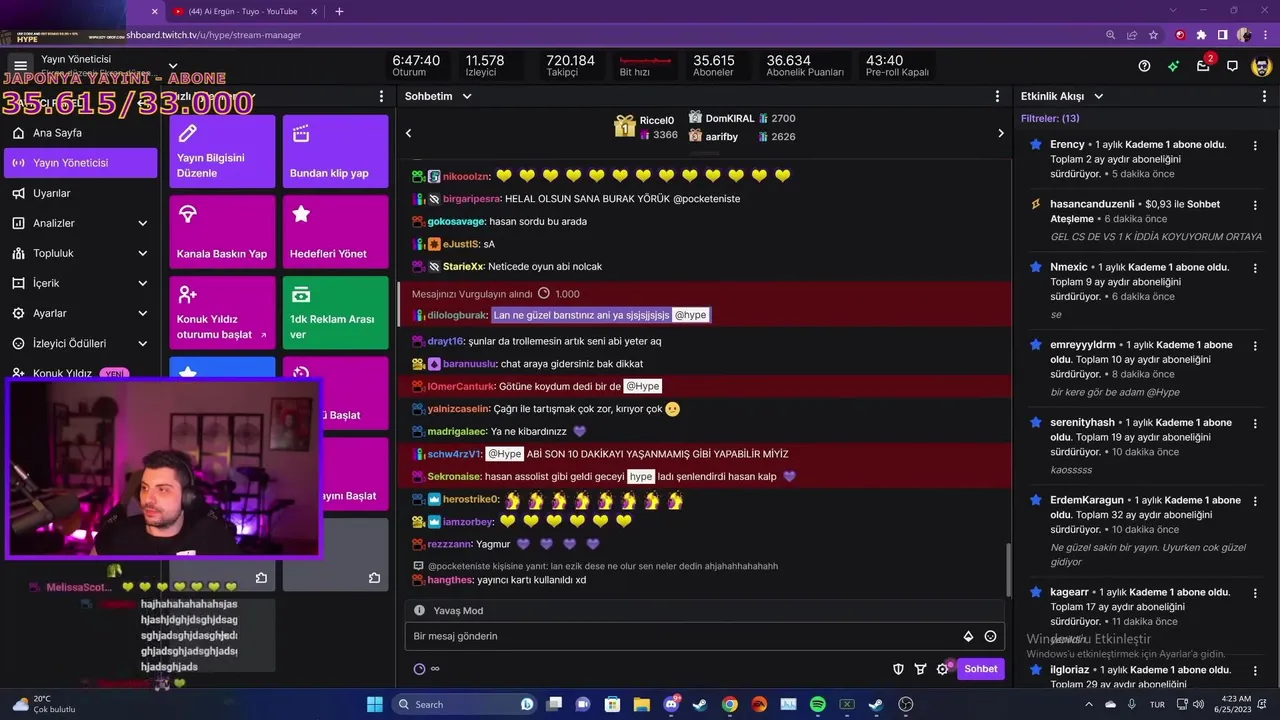This screenshot has height=720, width=1280.
Task: Open the Hype channel avatar menu
Action: (1262, 66)
